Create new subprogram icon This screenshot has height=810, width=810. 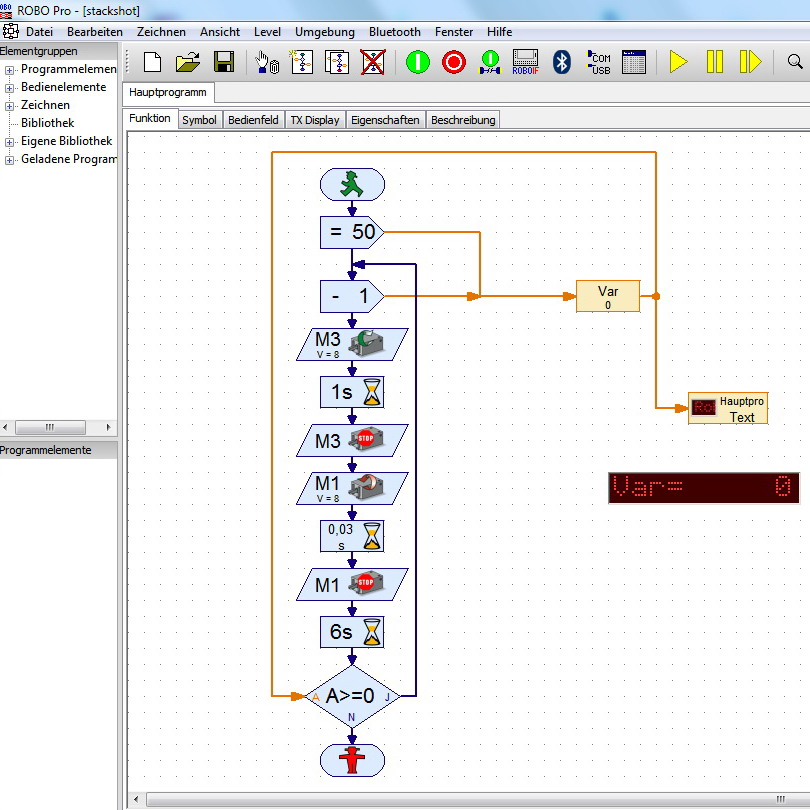[302, 63]
